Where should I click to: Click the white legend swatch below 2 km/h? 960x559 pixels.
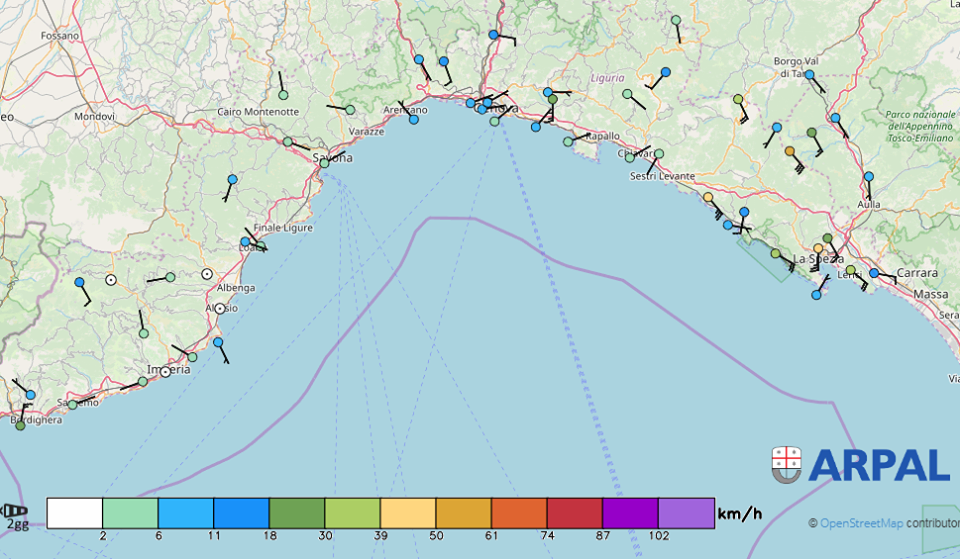point(75,513)
